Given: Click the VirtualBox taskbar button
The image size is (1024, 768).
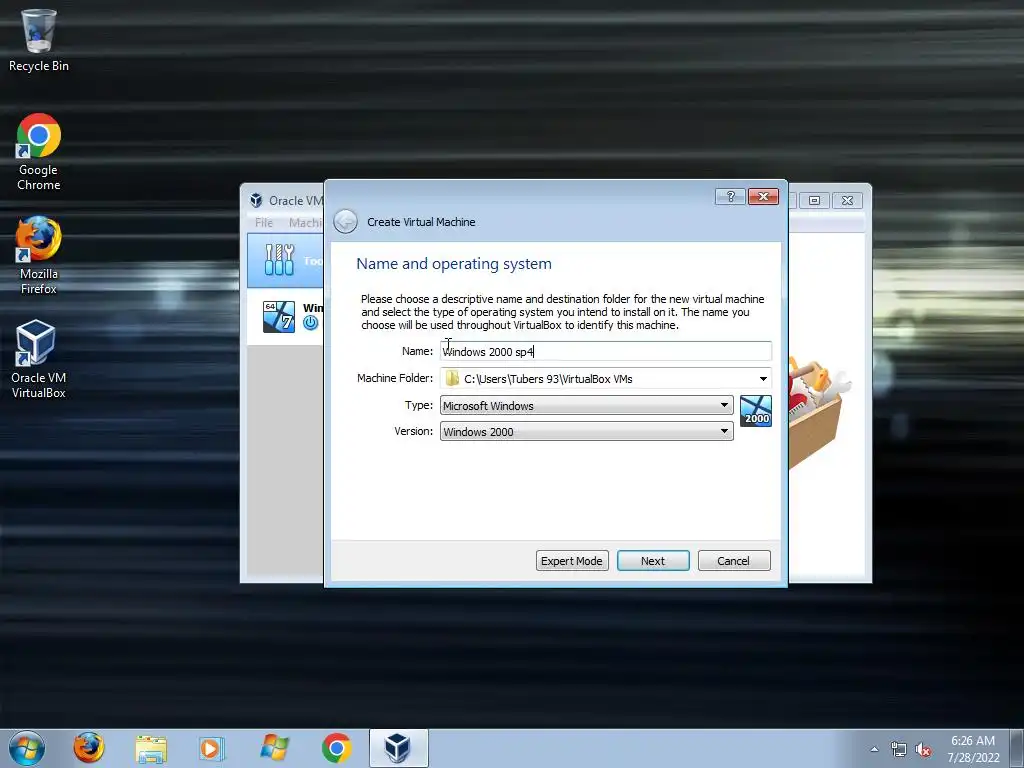Looking at the screenshot, I should (x=398, y=748).
